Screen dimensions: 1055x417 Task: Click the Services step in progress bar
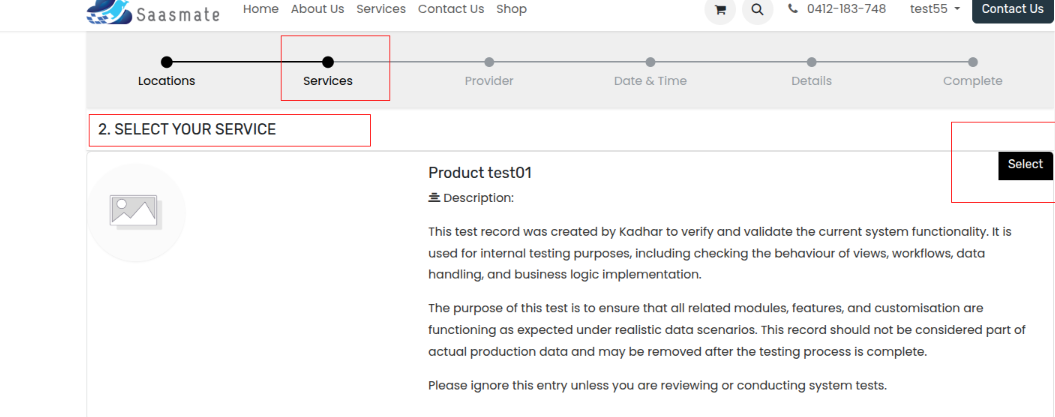328,63
